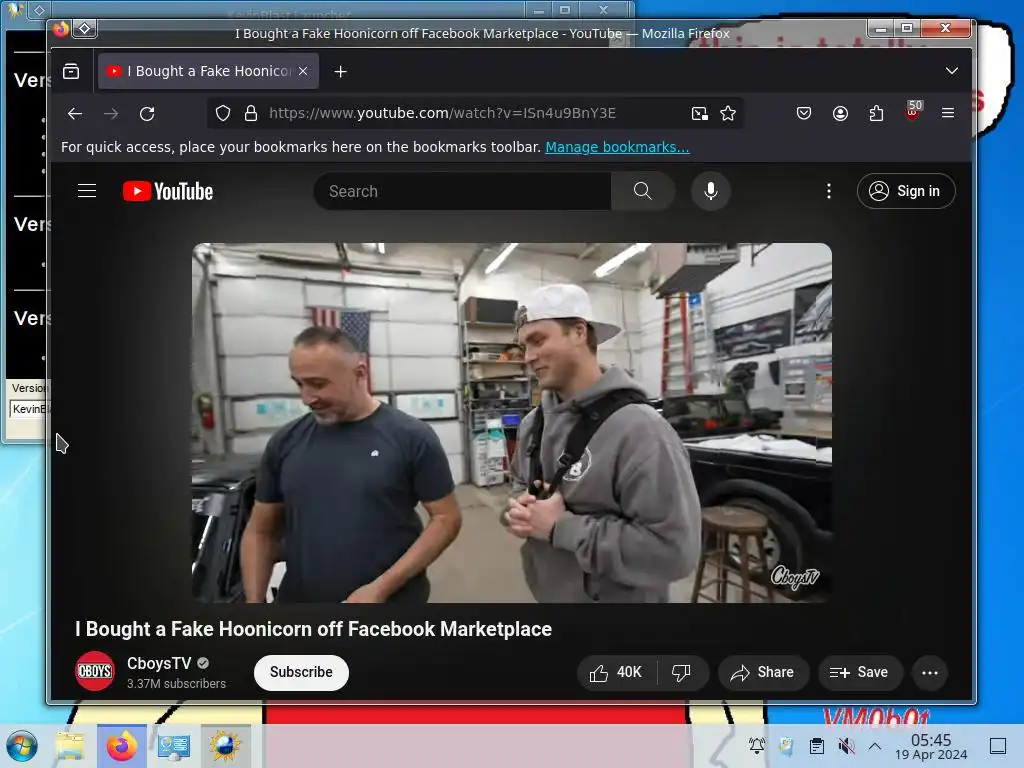Screen dimensions: 1024x768
Task: Open the tracking protection shield icon
Action: pyautogui.click(x=223, y=114)
